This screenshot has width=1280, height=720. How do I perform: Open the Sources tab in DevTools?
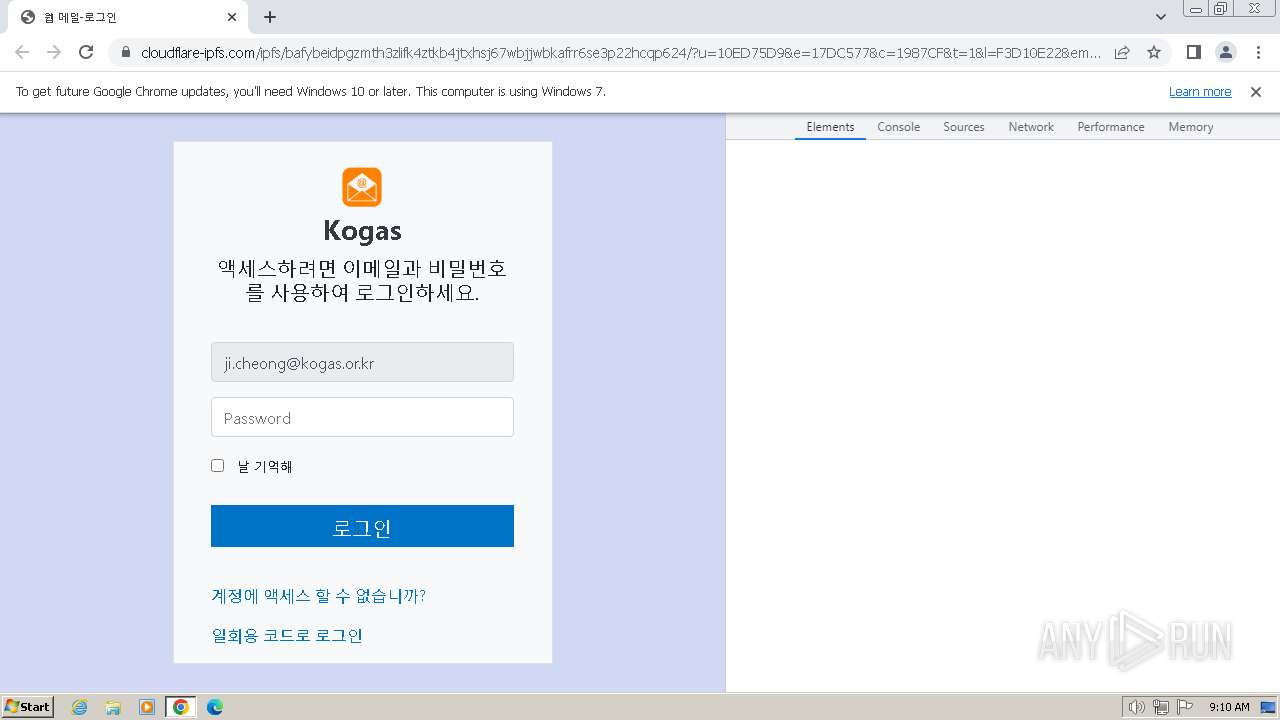coord(964,127)
